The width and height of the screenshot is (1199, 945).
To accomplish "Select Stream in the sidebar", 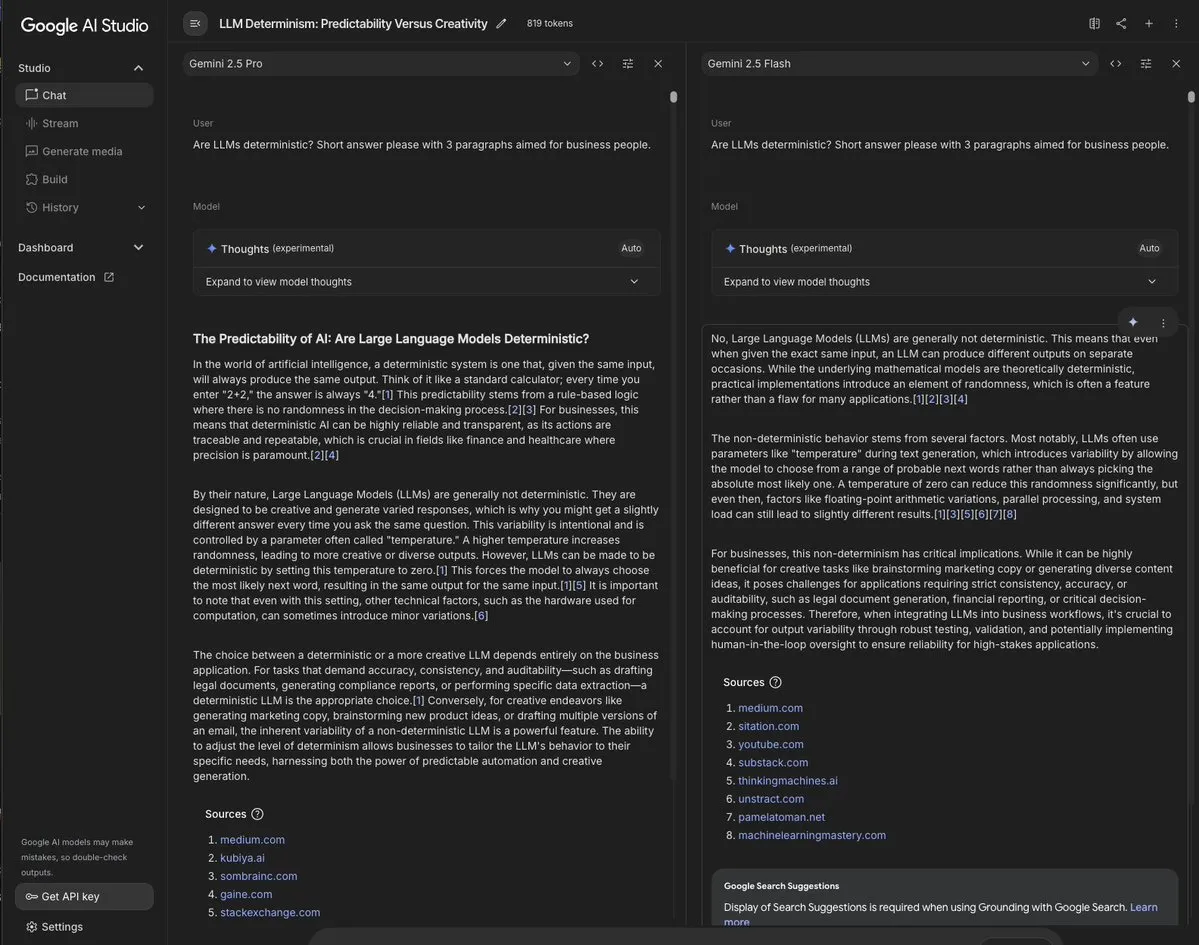I will click(x=60, y=123).
